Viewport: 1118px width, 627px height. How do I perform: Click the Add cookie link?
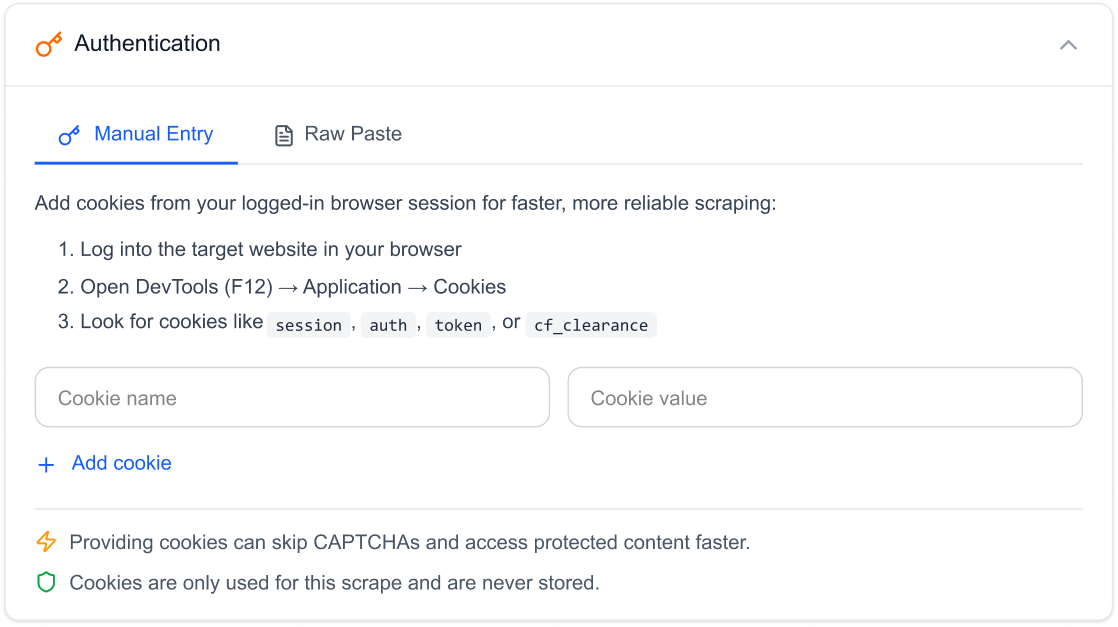pos(121,463)
